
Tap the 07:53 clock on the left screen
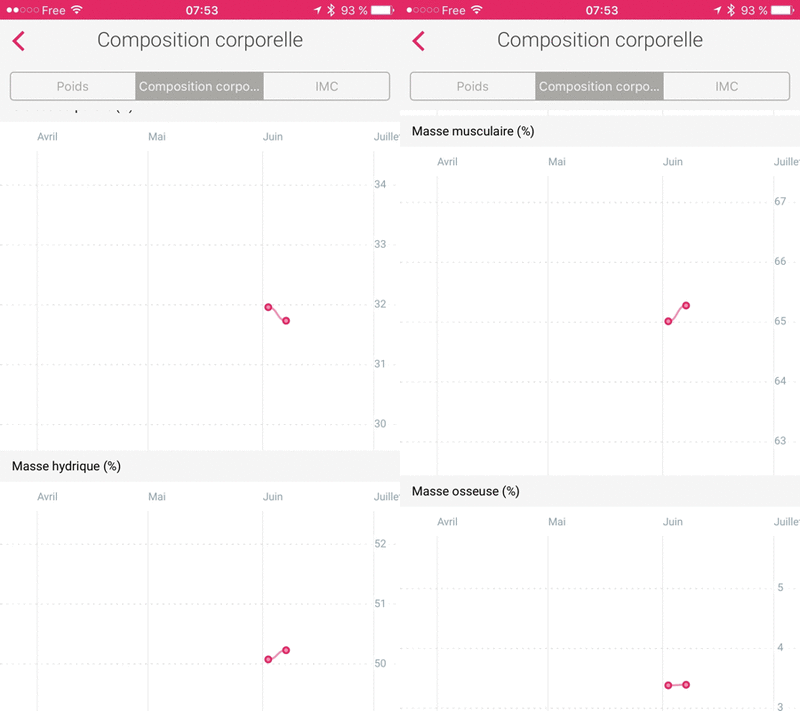coord(202,10)
